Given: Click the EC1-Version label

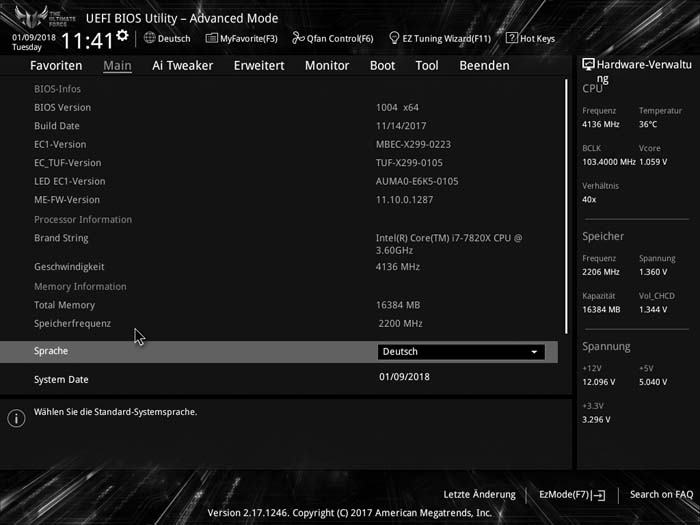Looking at the screenshot, I should point(60,145).
